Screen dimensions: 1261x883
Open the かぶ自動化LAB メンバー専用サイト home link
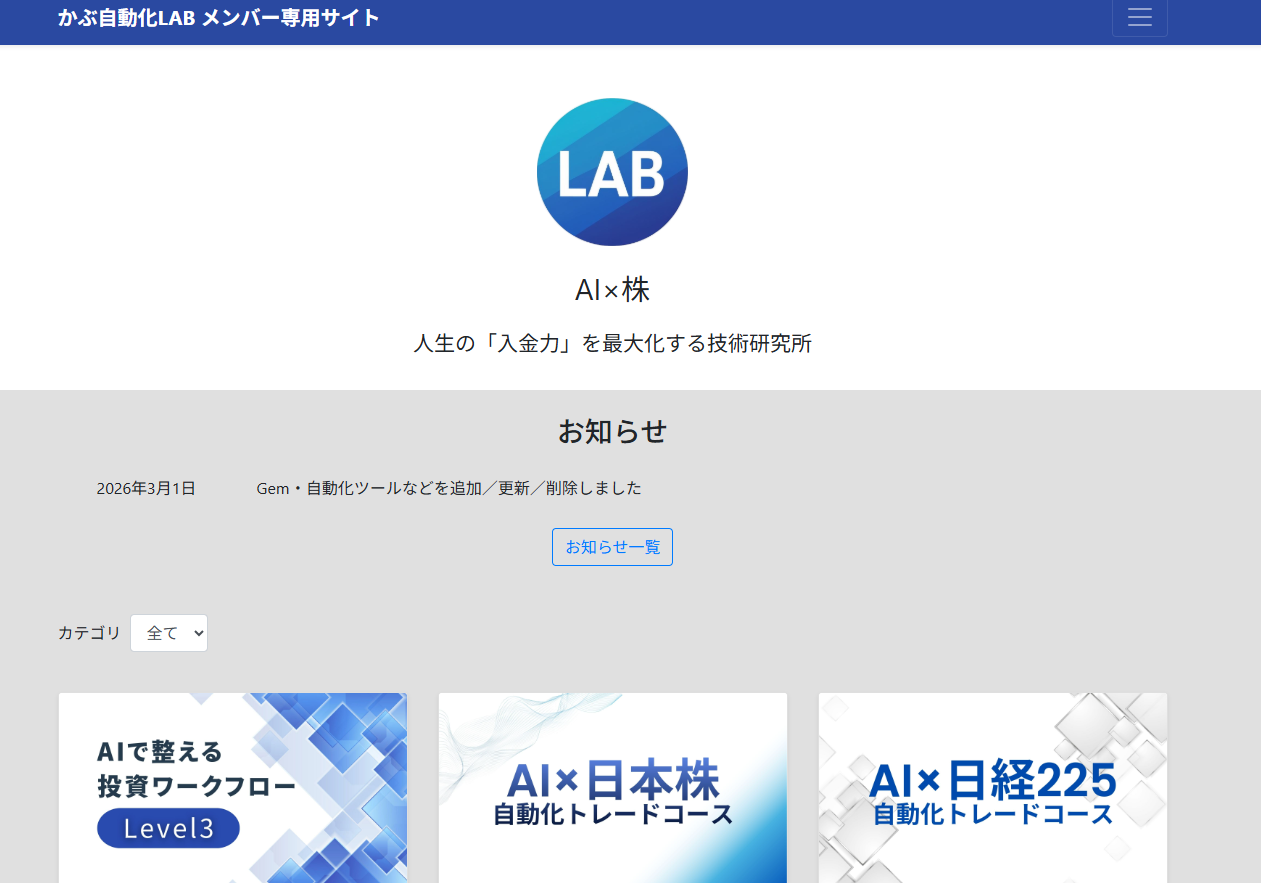point(219,18)
